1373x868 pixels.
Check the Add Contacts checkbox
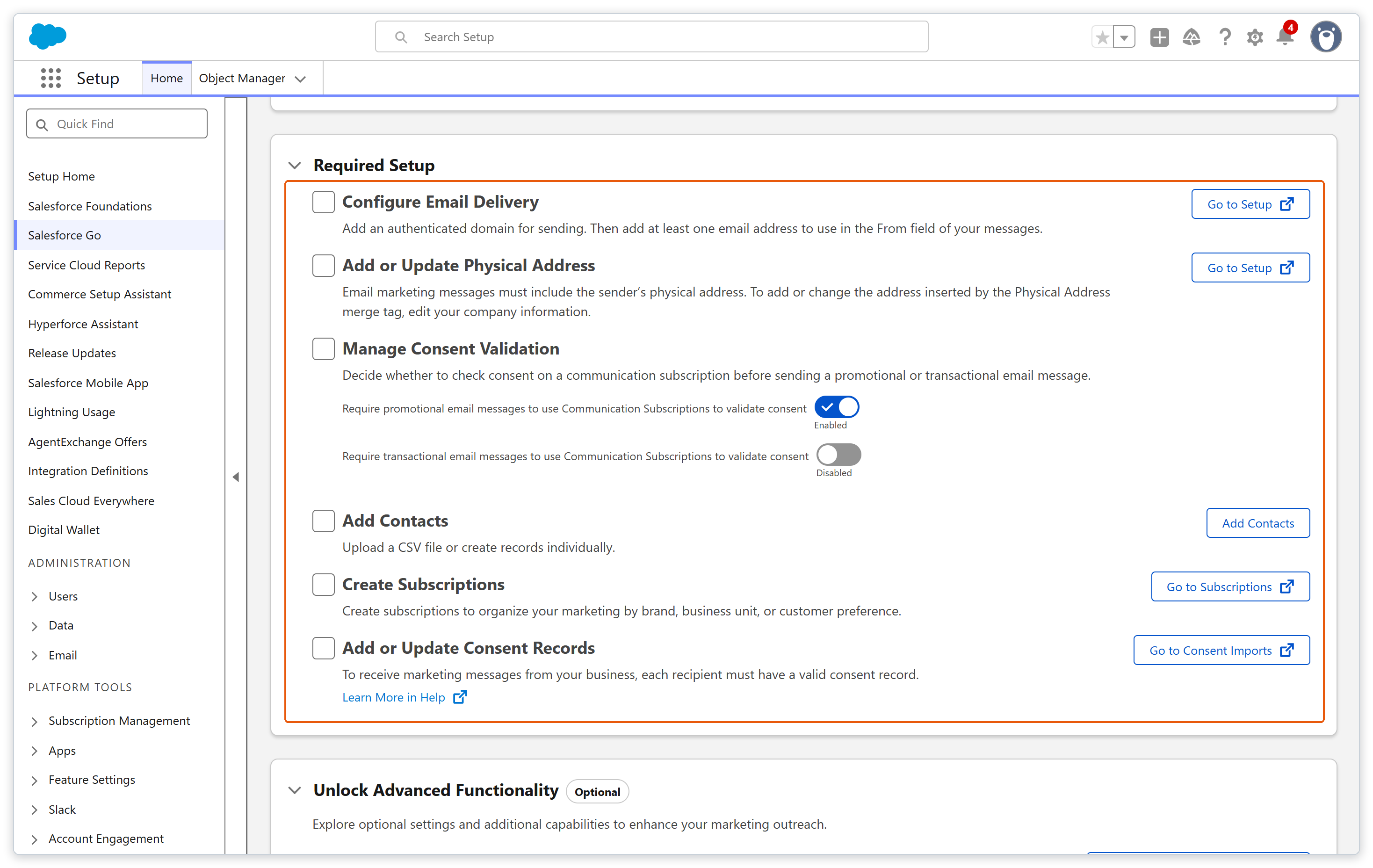[x=323, y=521]
